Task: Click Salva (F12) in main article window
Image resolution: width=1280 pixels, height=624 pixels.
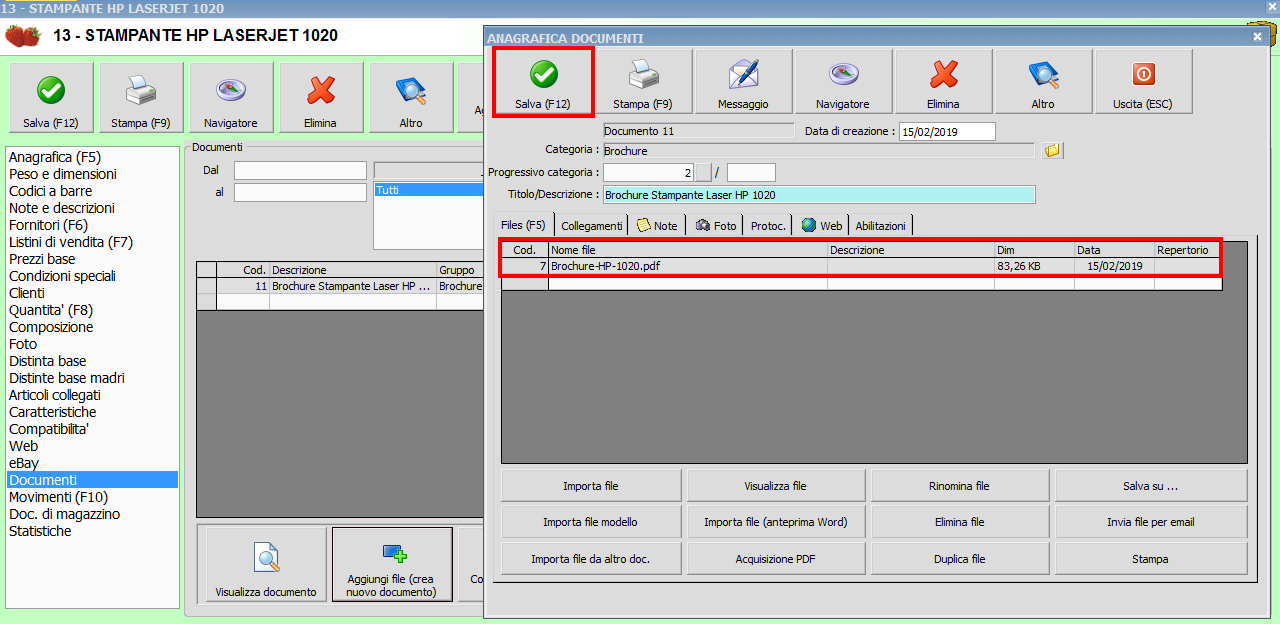Action: [51, 97]
